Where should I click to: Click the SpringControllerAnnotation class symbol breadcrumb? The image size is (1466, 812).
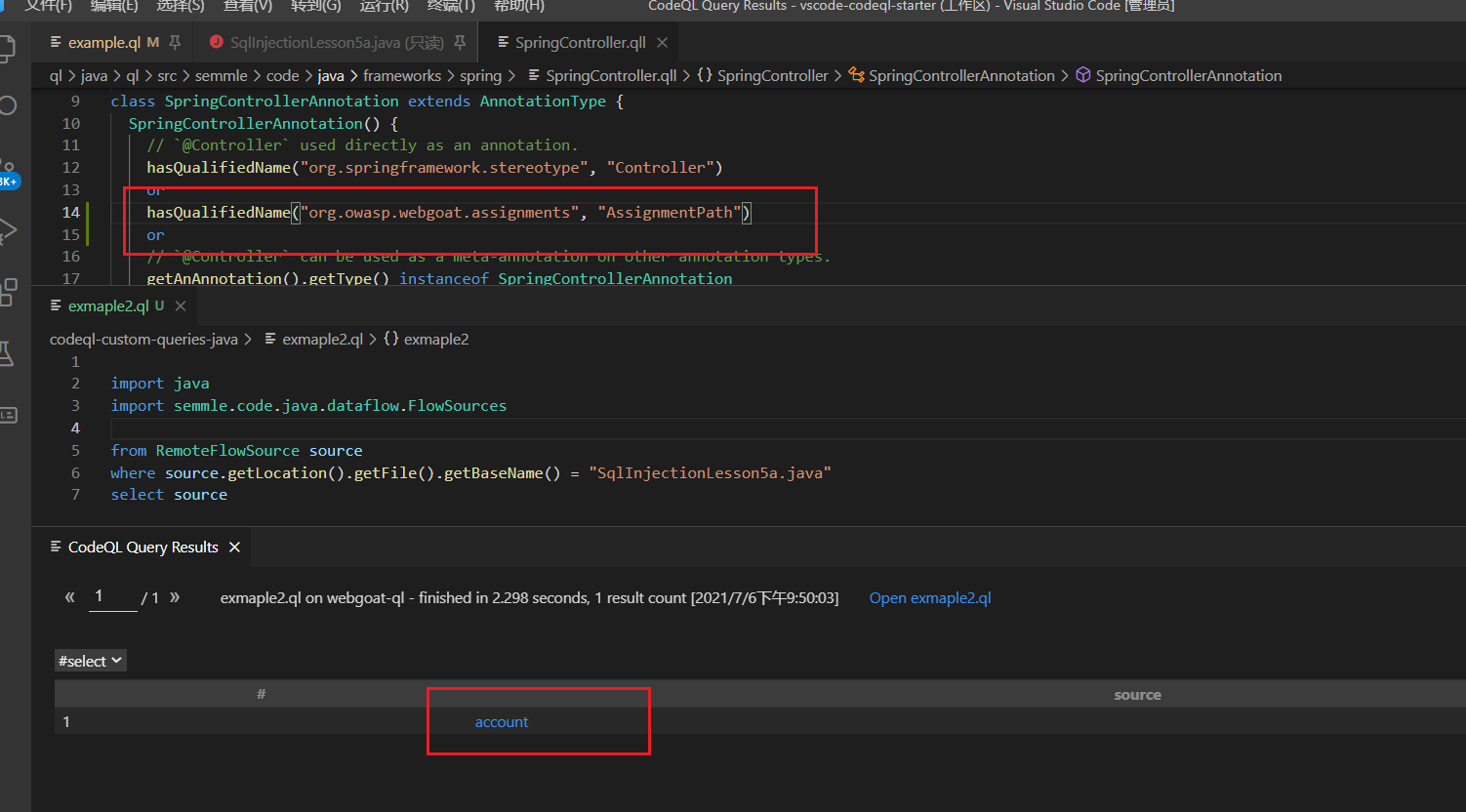click(x=952, y=76)
